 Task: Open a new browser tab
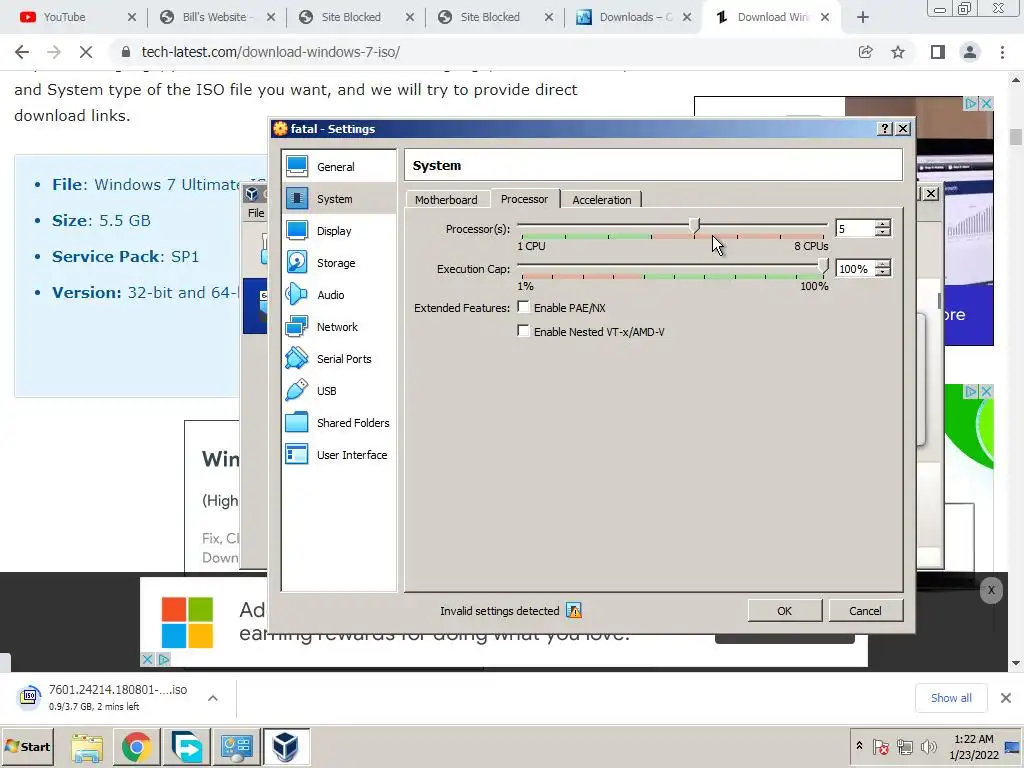pos(863,17)
